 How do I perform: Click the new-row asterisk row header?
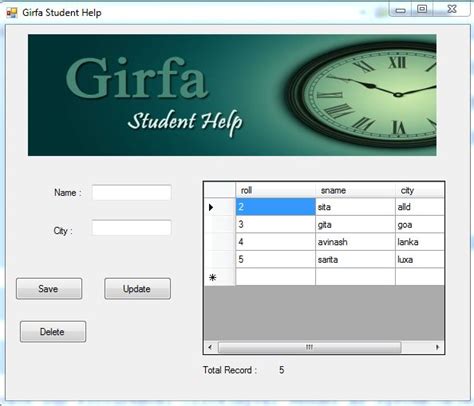tap(220, 277)
